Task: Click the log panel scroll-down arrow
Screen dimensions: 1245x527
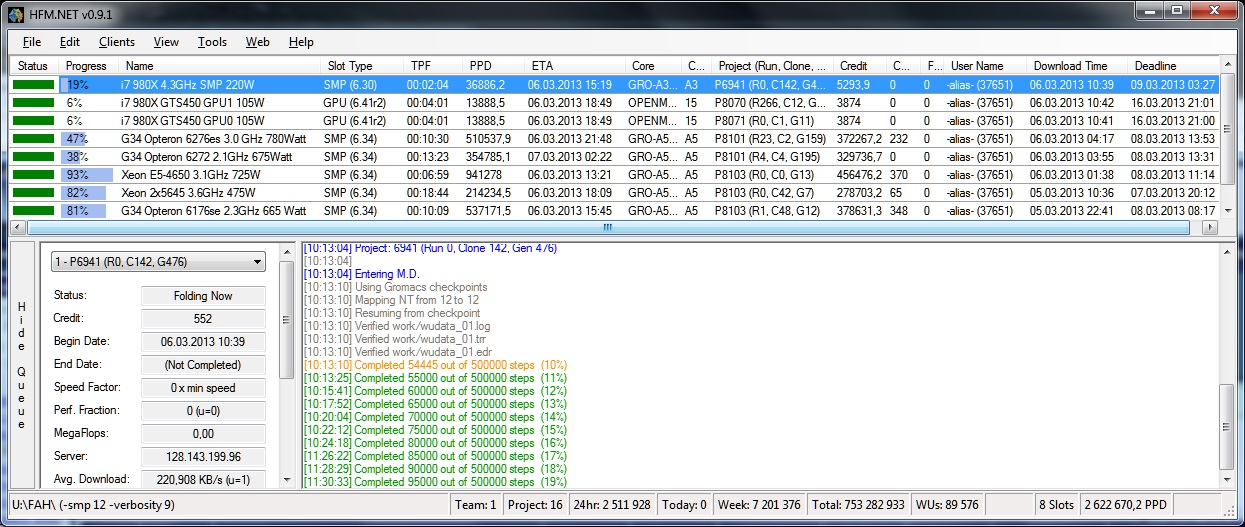Action: point(1226,482)
